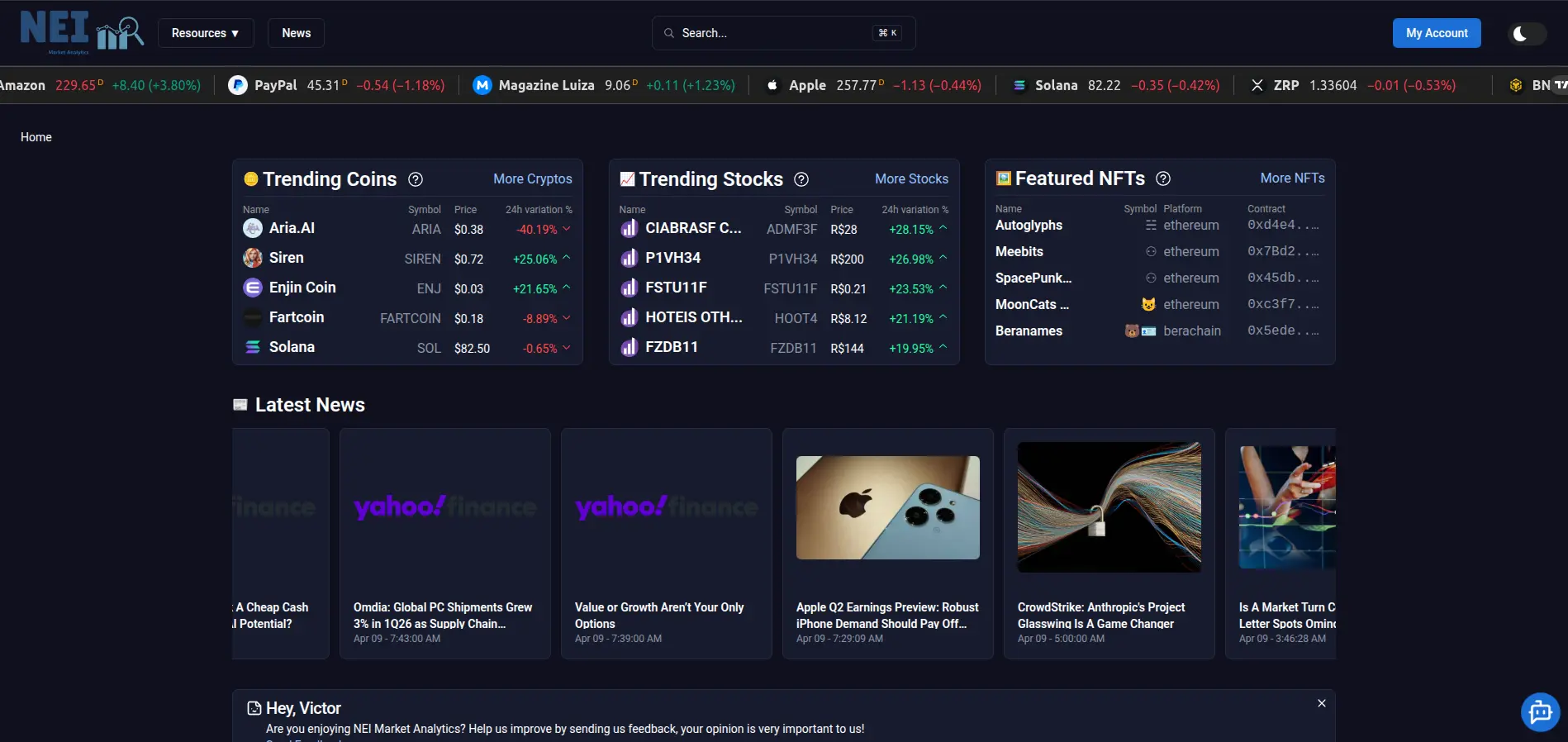The image size is (1568, 742).
Task: Select the CIABRASF +28.15% variation
Action: click(x=919, y=229)
